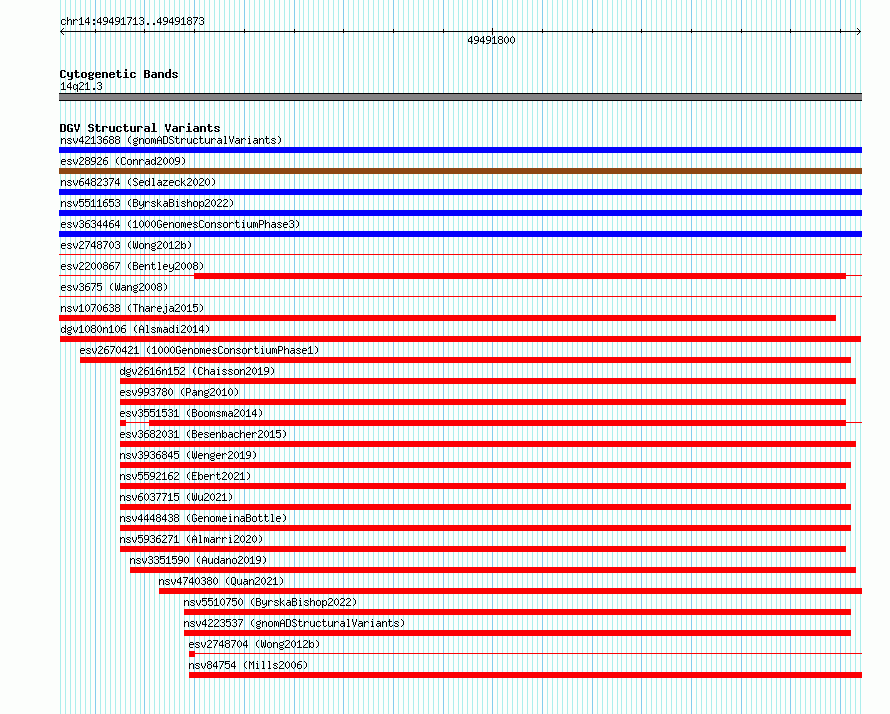The height and width of the screenshot is (714, 890).
Task: Click the 14q21.3 band label
Action: click(x=81, y=86)
